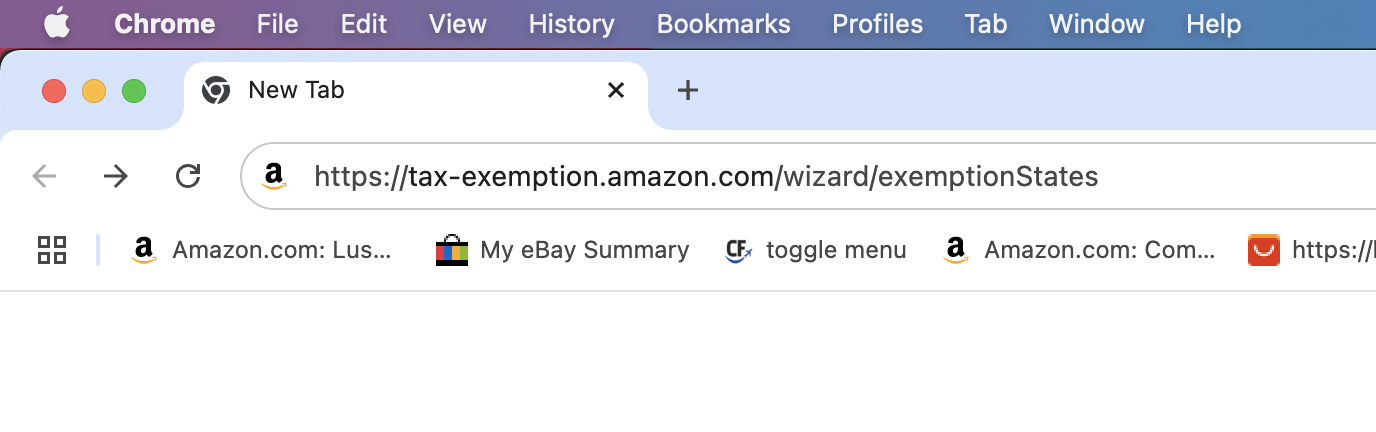Open a new tab with plus button
Viewport: 1376px width, 432px height.
coord(687,90)
